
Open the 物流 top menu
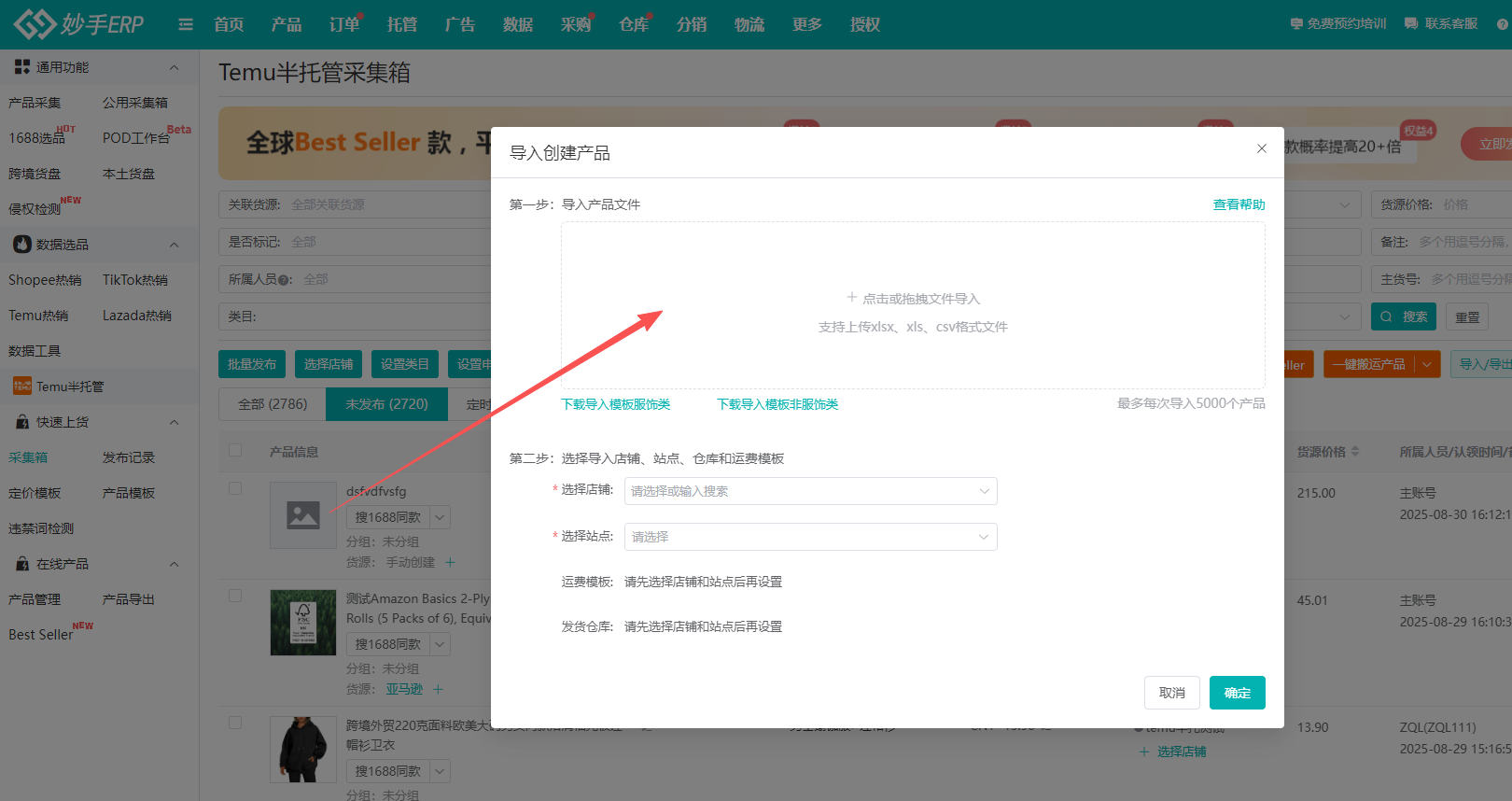pos(749,24)
